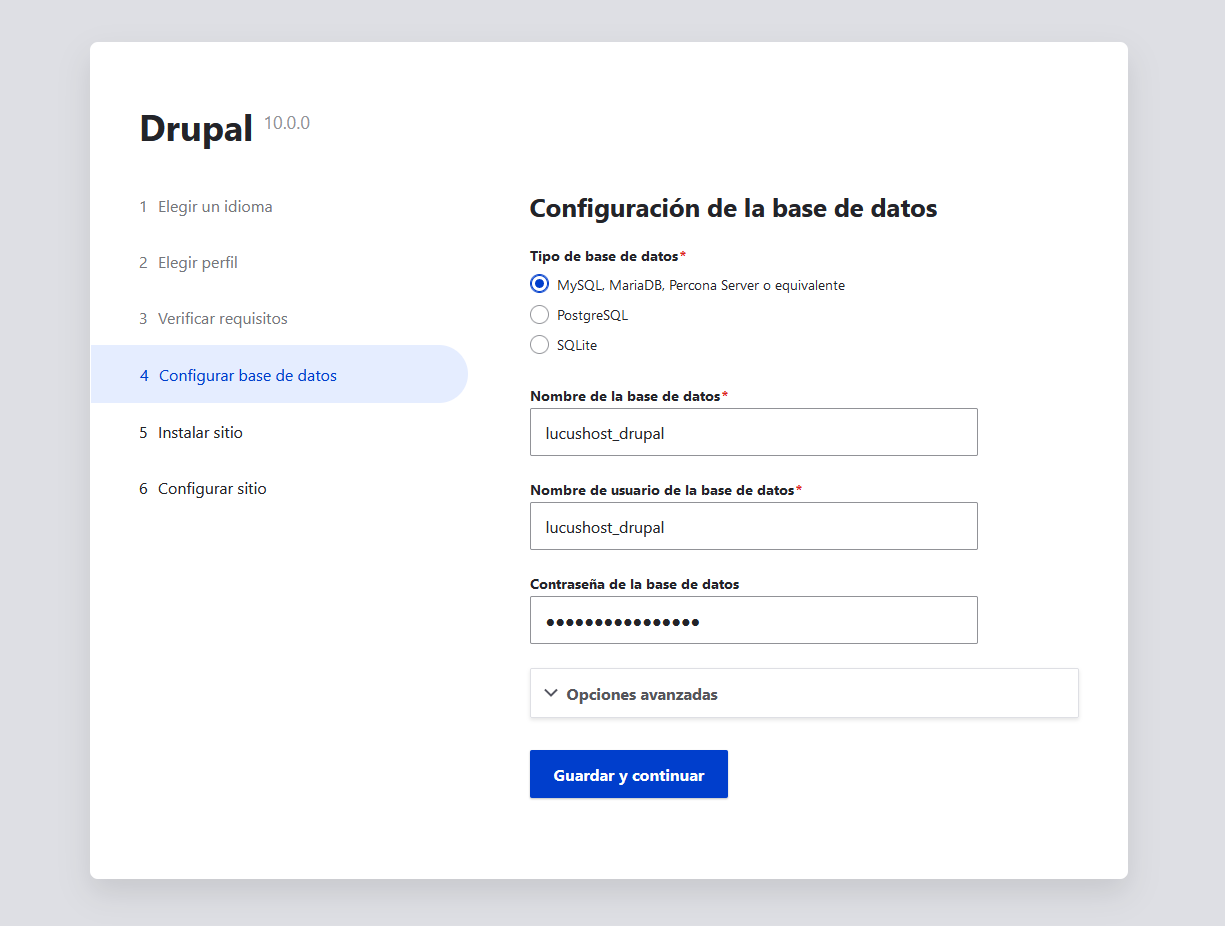Select step 5 Instalar sitio

pos(200,433)
